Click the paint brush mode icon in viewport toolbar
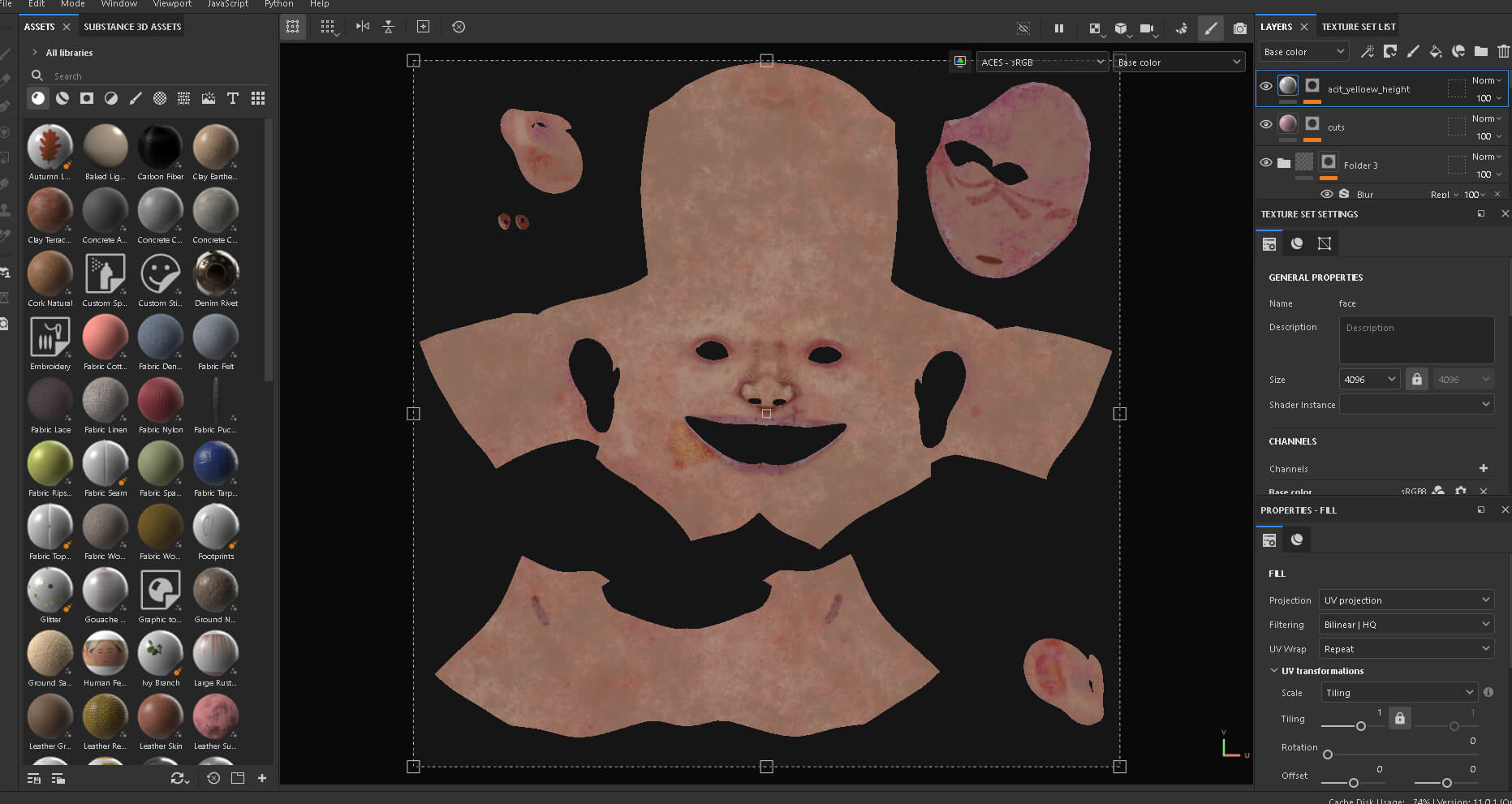1512x804 pixels. click(1211, 28)
